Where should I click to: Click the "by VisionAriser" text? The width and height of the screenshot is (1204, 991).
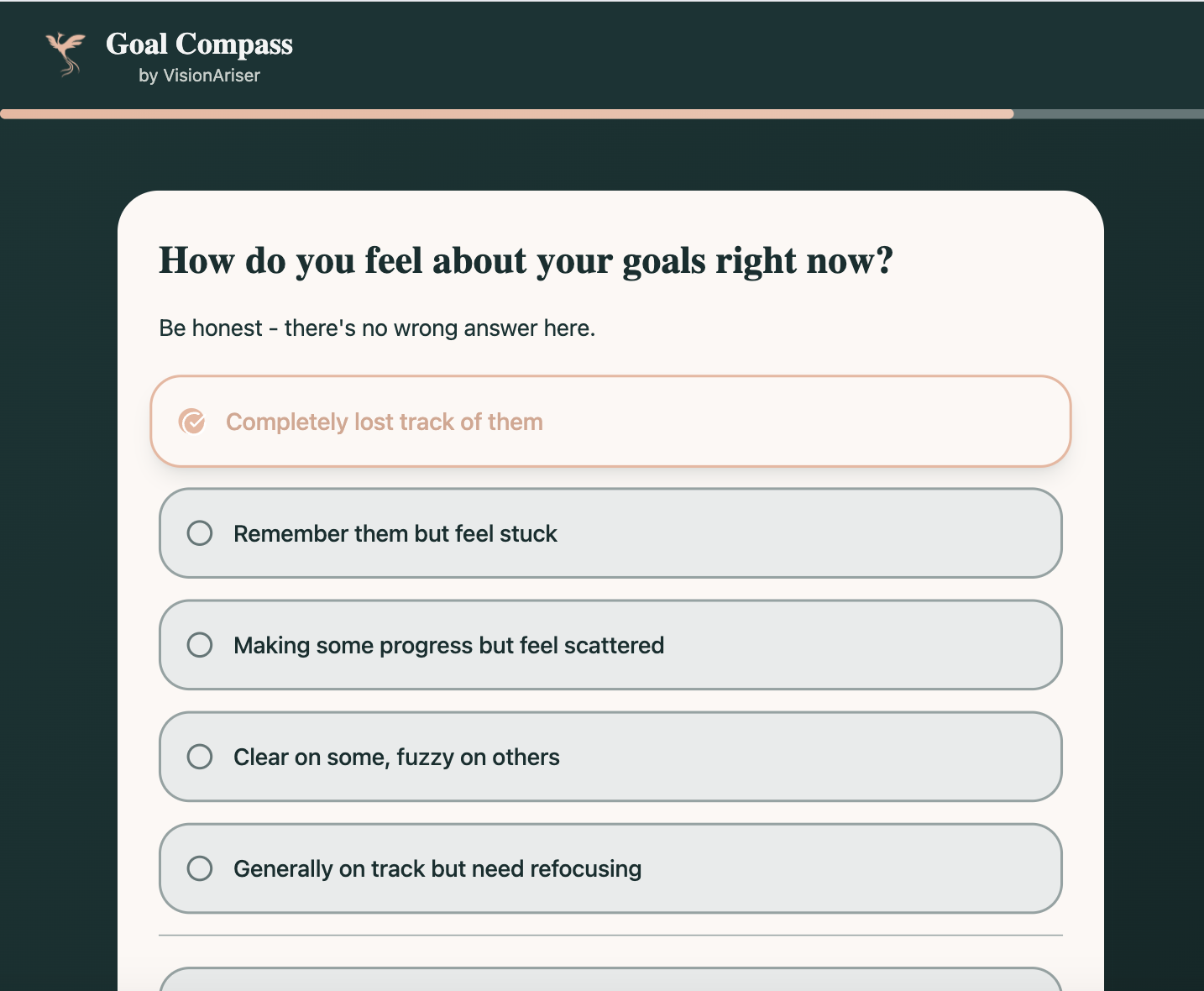coord(199,76)
